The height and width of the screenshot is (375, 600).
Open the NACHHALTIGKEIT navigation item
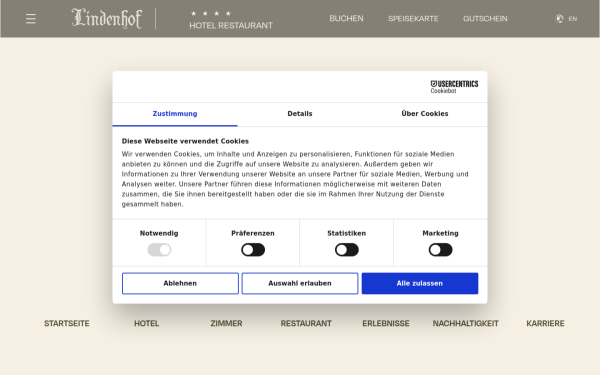click(465, 324)
